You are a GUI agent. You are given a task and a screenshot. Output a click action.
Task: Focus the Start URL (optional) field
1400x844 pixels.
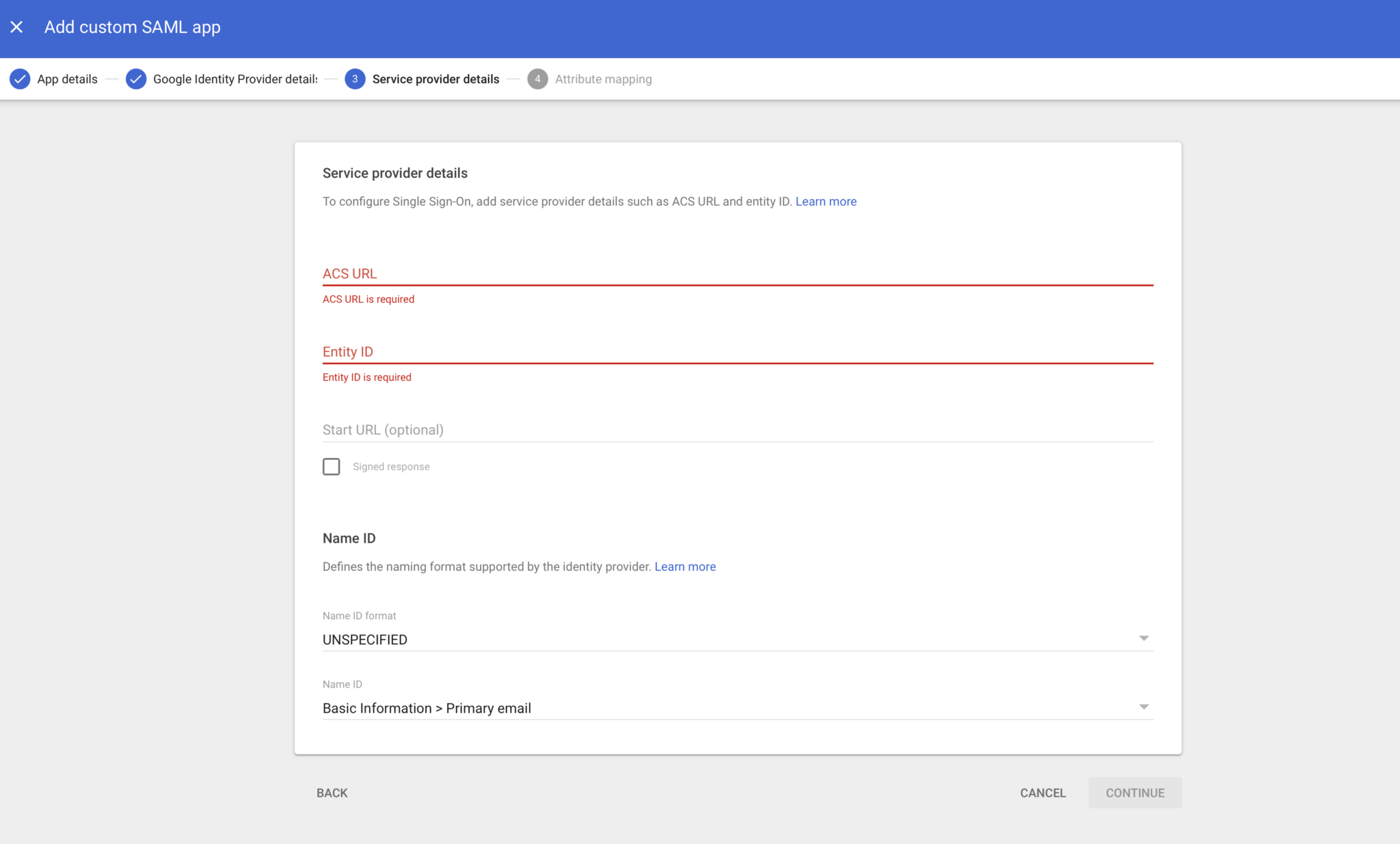tap(738, 430)
